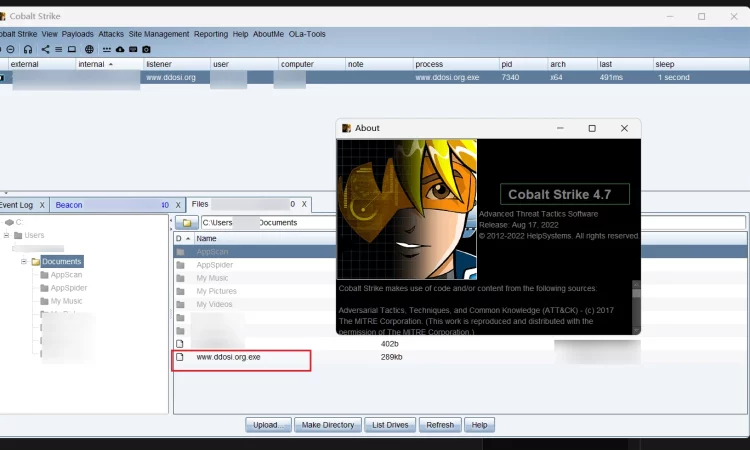This screenshot has height=450, width=750.
Task: Close the About dialog window
Action: pyautogui.click(x=624, y=128)
